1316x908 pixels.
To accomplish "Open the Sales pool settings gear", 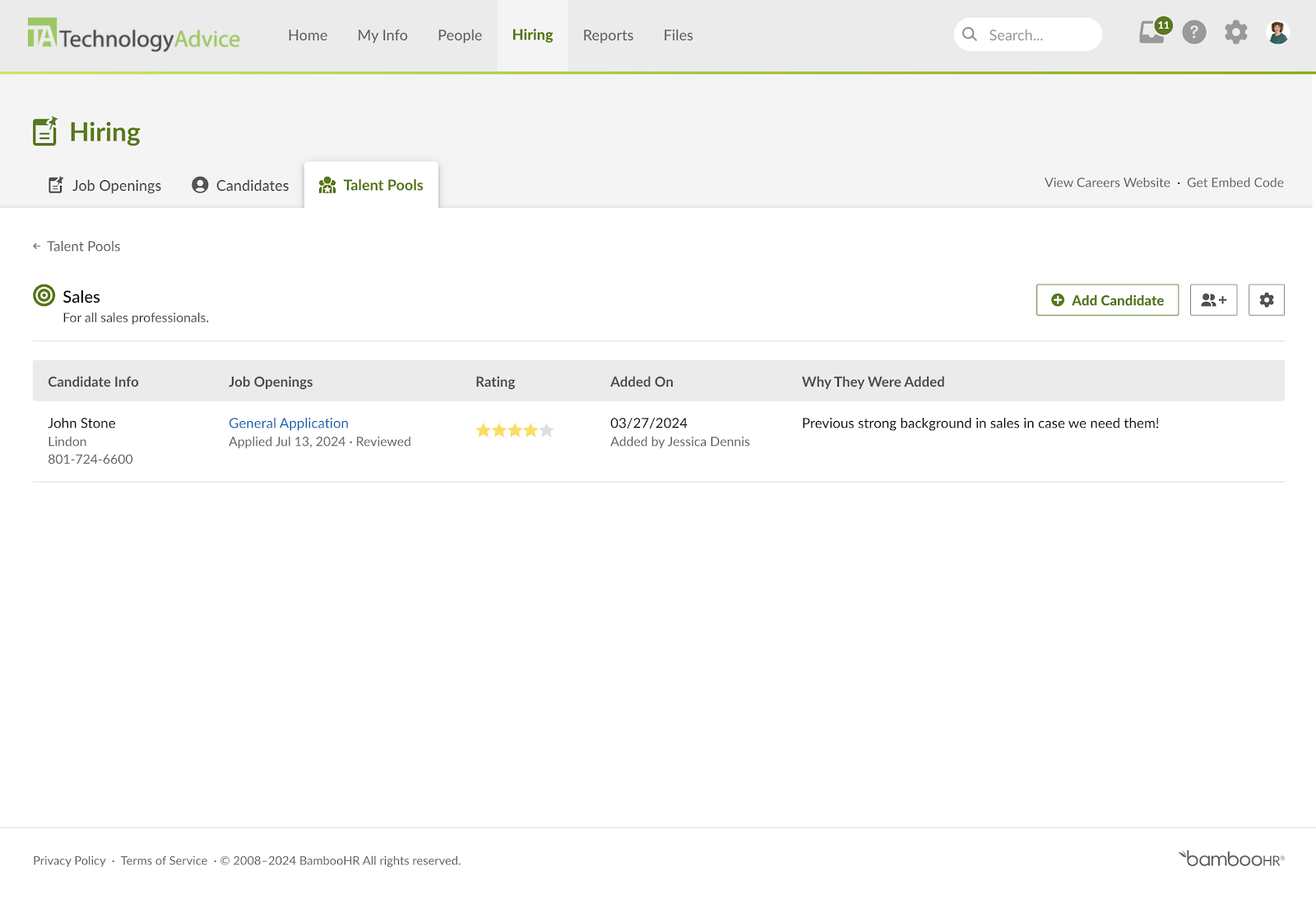I will coord(1266,300).
